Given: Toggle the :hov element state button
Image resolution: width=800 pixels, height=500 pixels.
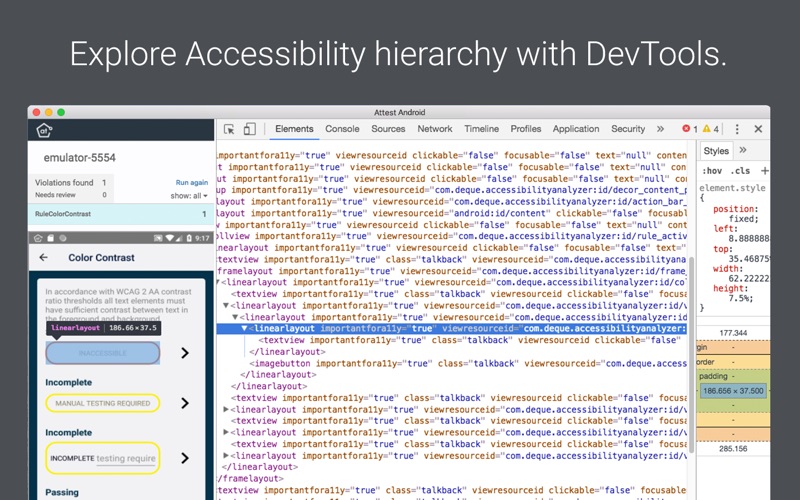Looking at the screenshot, I should click(x=712, y=171).
